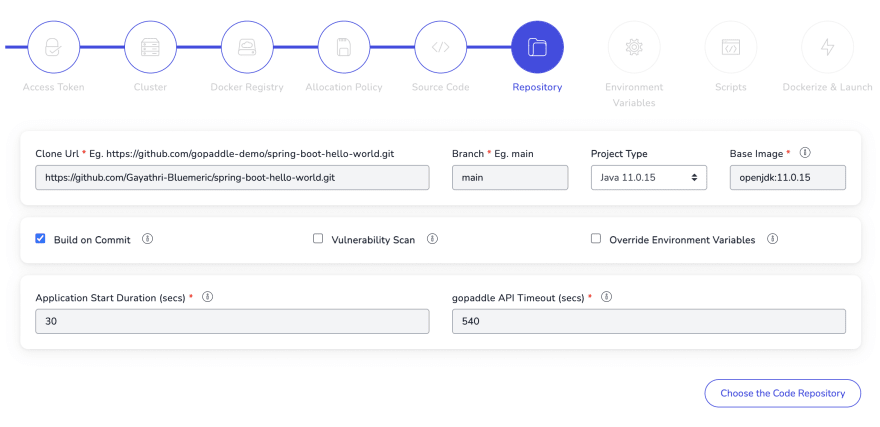This screenshot has height=427, width=880.
Task: Select the Docker Registry step icon
Action: [x=247, y=47]
